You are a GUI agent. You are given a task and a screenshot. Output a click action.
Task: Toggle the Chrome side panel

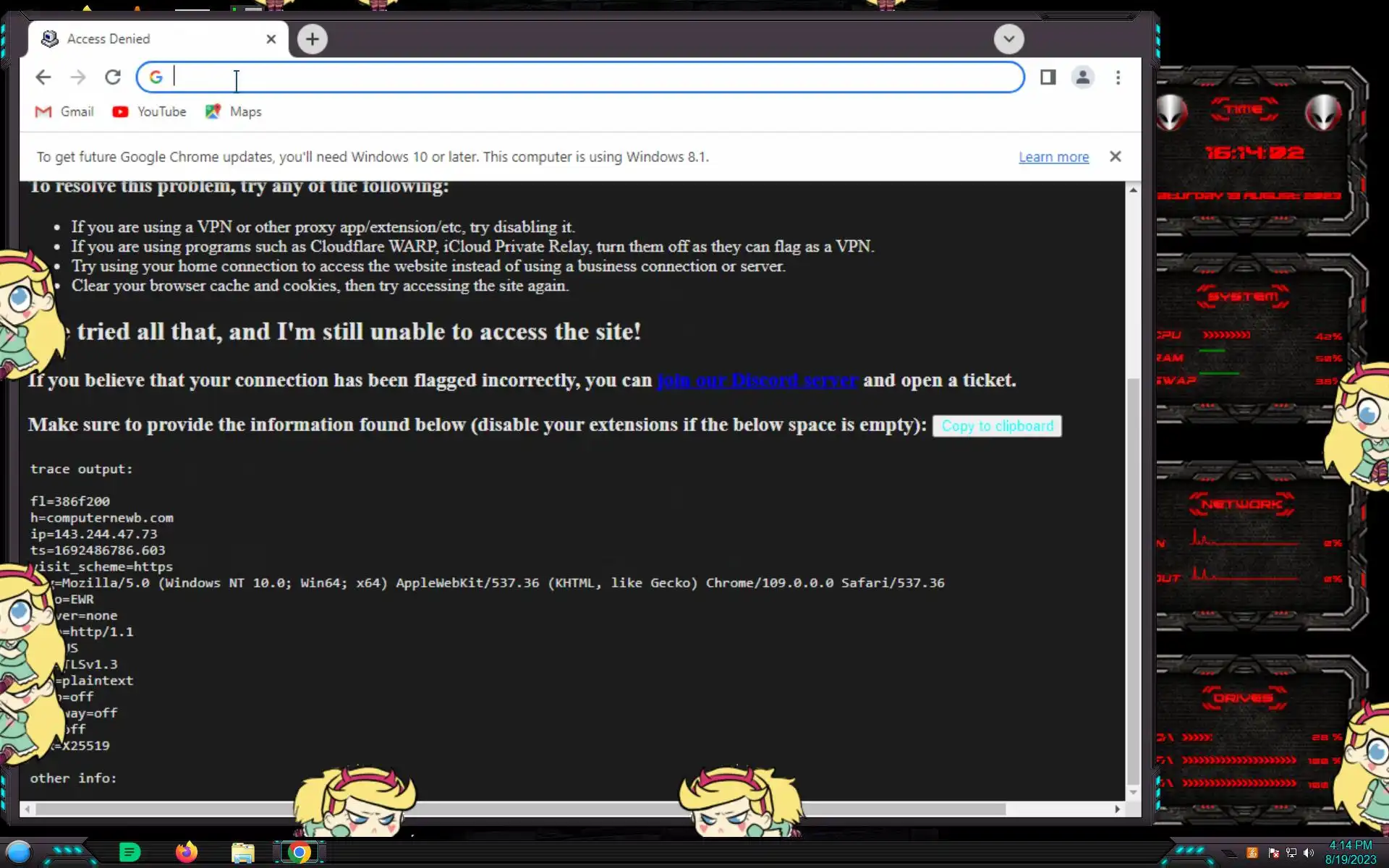(x=1048, y=77)
